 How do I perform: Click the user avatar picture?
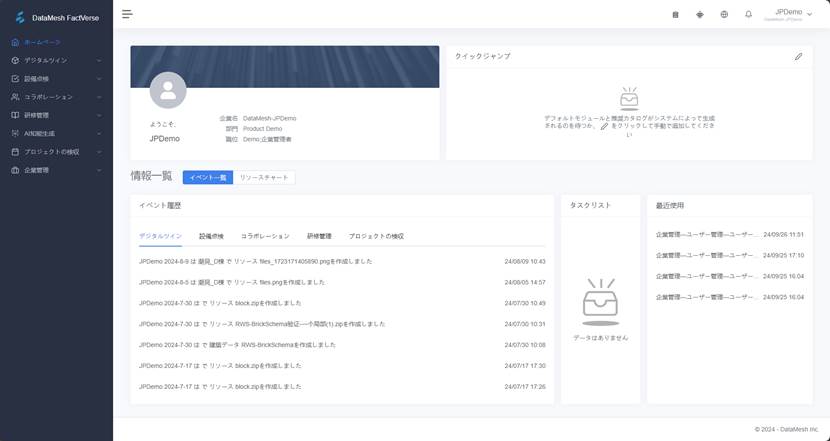point(168,90)
